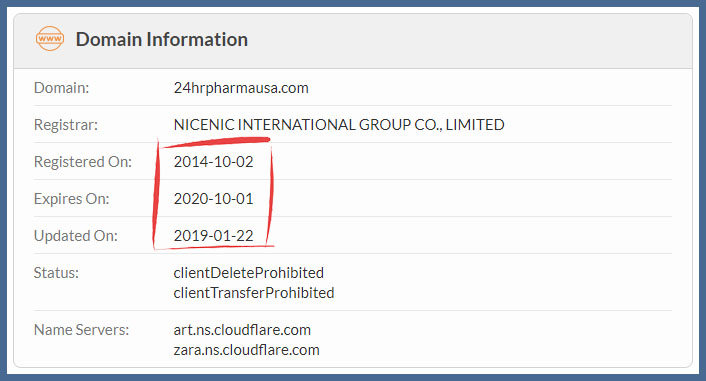Viewport: 706px width, 381px height.
Task: Click the Registrar: label
Action: (66, 125)
